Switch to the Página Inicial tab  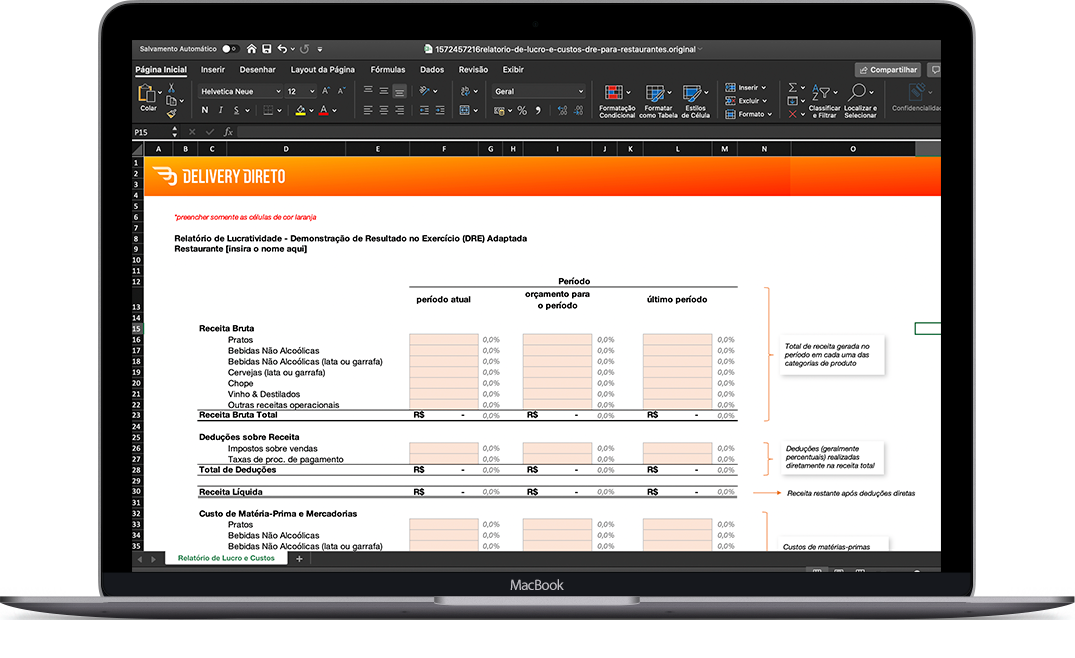[161, 69]
